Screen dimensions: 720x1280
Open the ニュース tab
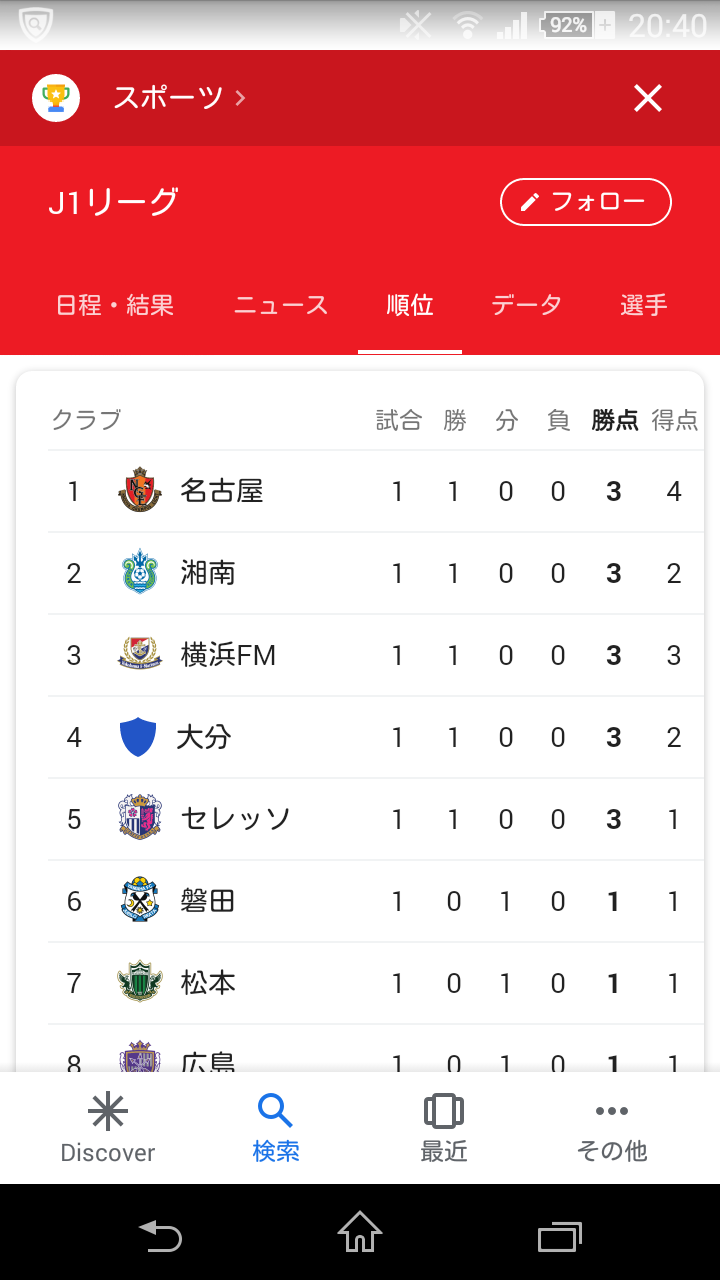(x=281, y=305)
